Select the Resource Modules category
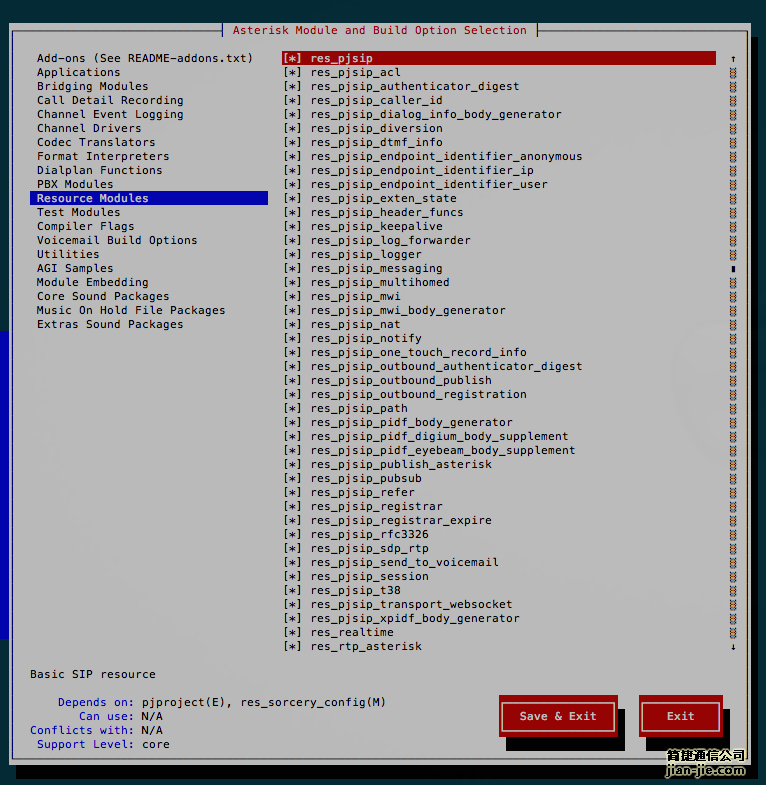 93,198
